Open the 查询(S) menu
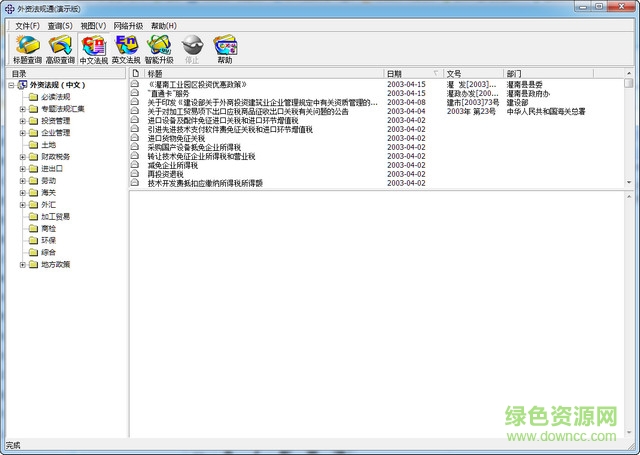 pos(60,26)
